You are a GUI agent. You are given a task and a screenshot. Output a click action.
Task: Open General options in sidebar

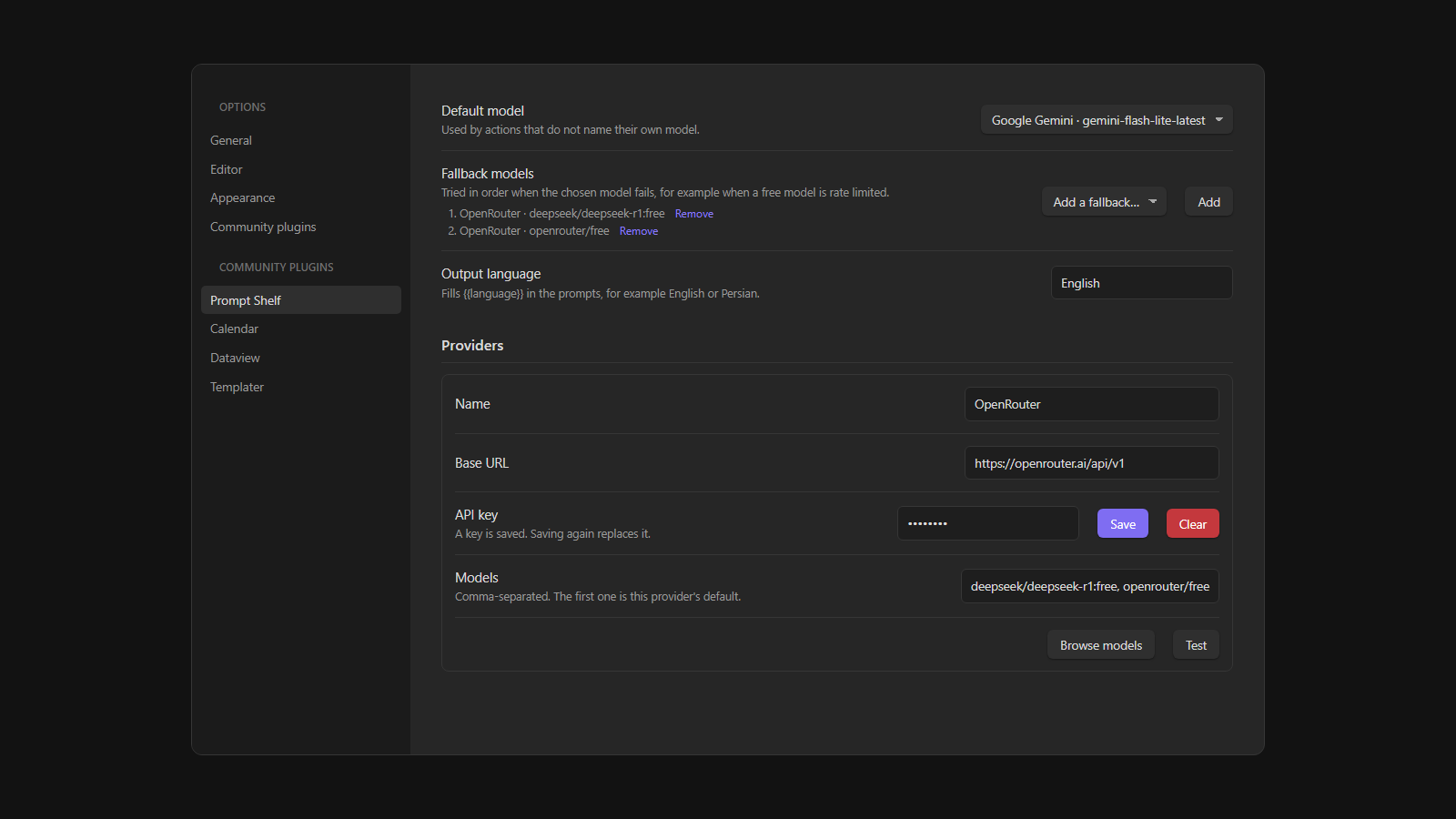click(x=301, y=140)
